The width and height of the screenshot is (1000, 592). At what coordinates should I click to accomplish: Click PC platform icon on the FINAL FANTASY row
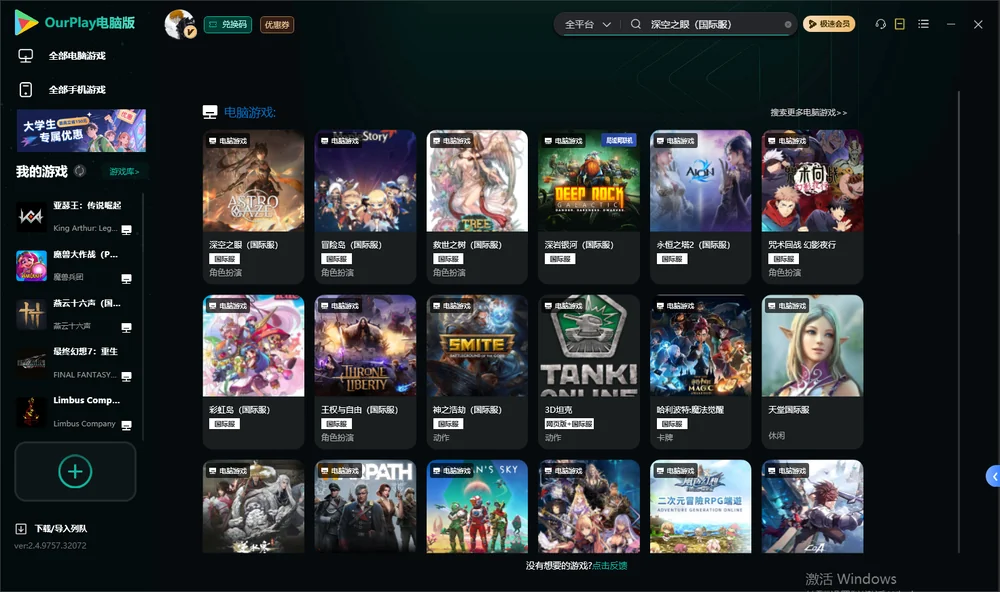[x=126, y=376]
